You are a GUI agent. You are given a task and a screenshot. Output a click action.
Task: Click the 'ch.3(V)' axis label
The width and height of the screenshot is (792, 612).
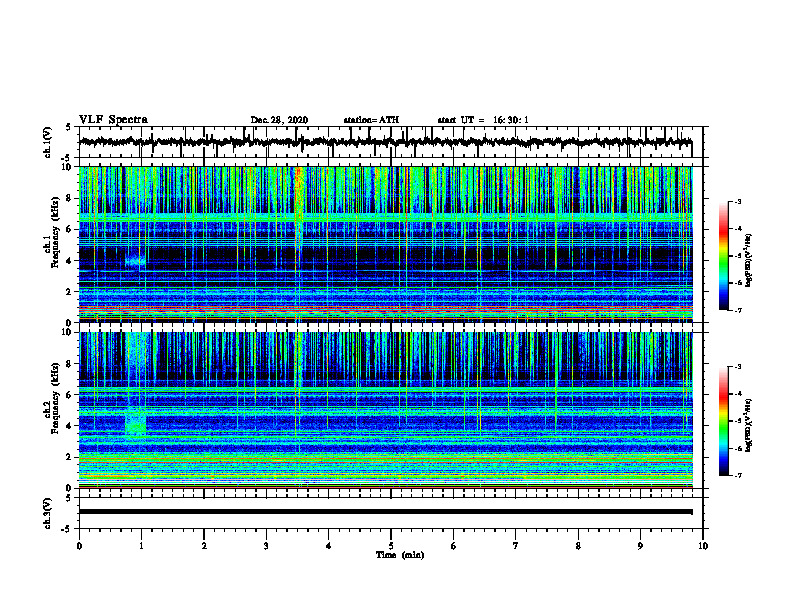47,513
